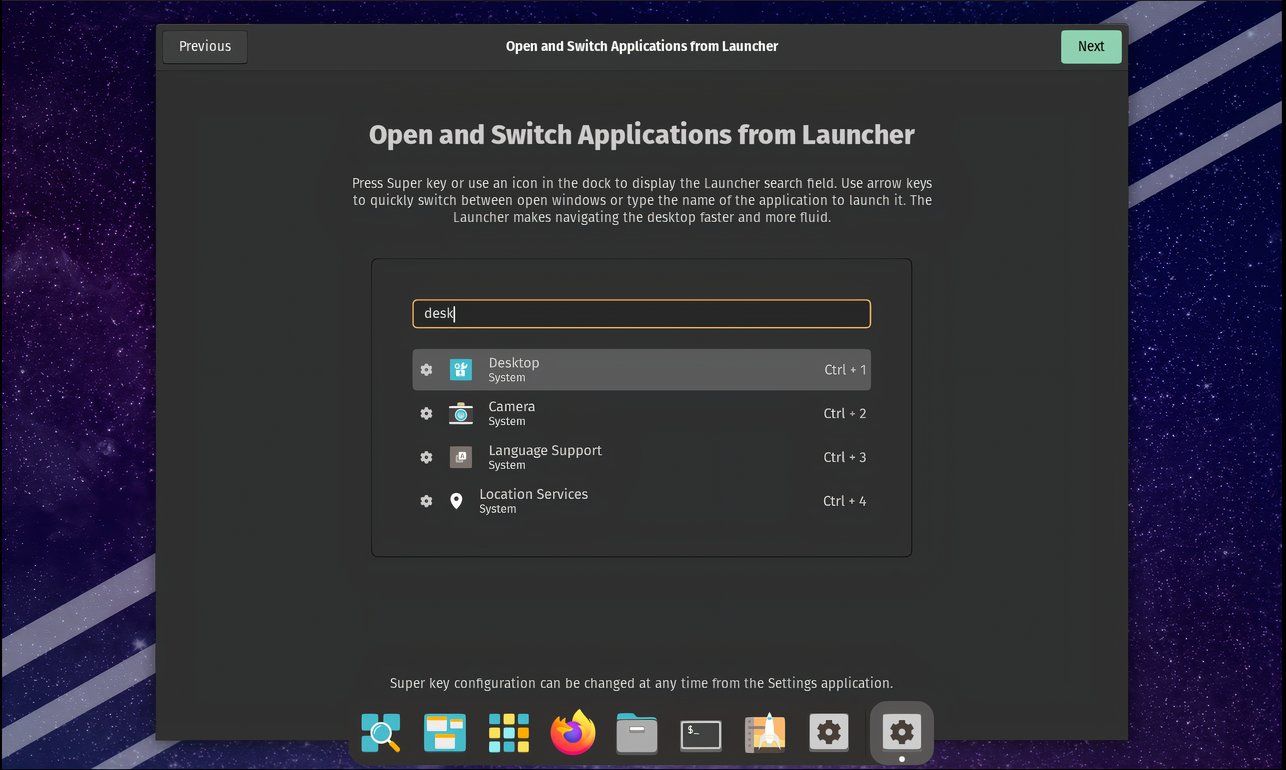Click the launcher search field containing desk

[641, 313]
